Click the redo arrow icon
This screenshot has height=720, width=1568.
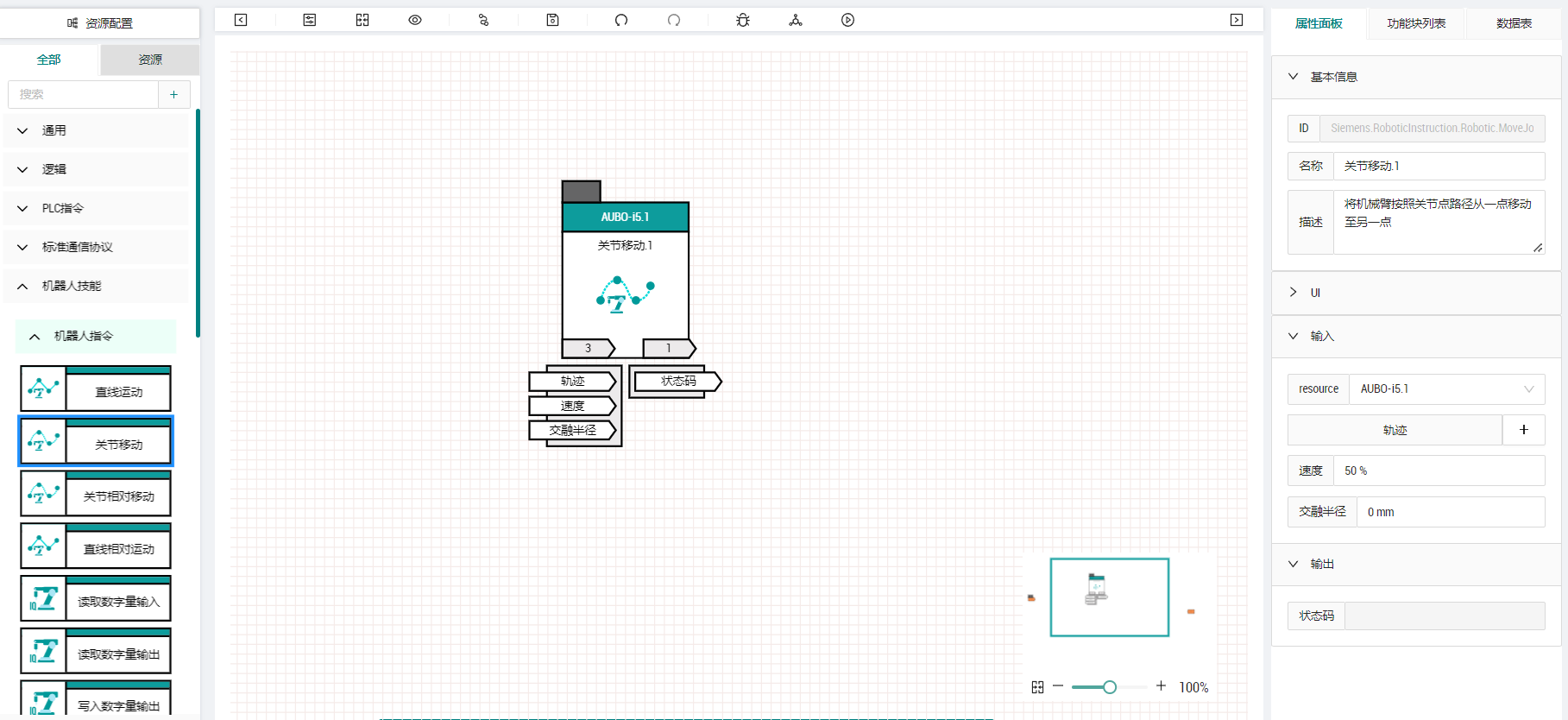pyautogui.click(x=674, y=20)
